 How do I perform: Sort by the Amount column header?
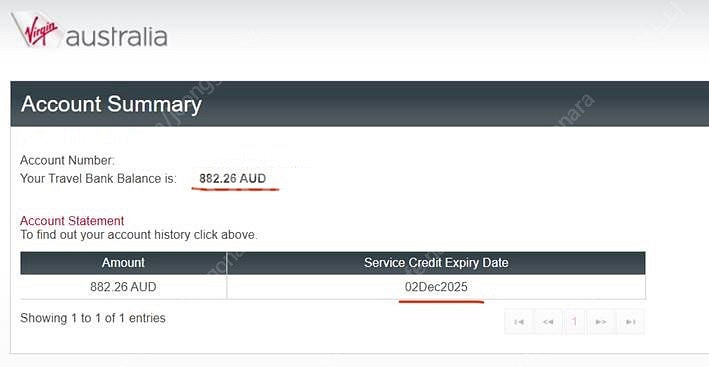coord(123,263)
